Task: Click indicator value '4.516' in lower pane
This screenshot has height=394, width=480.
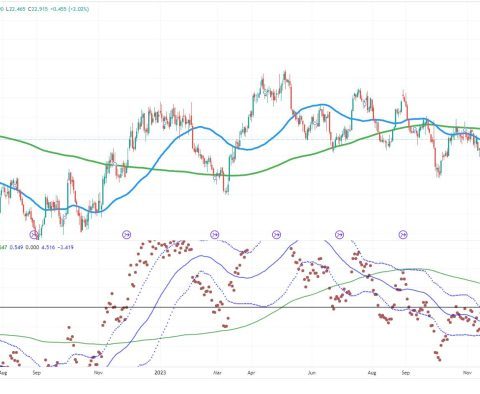Action: coord(48,247)
